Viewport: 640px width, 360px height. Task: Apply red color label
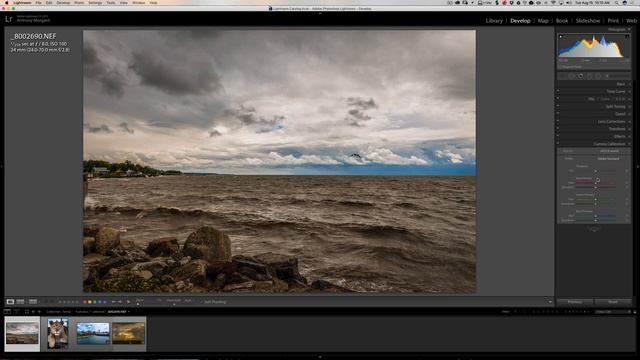[85, 302]
